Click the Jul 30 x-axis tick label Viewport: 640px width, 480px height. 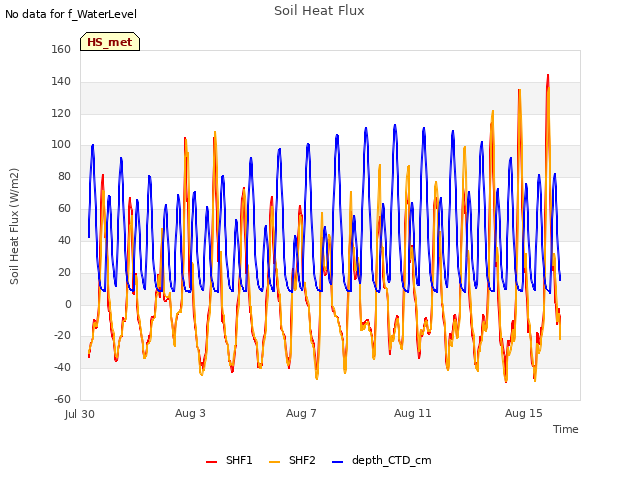tap(80, 414)
